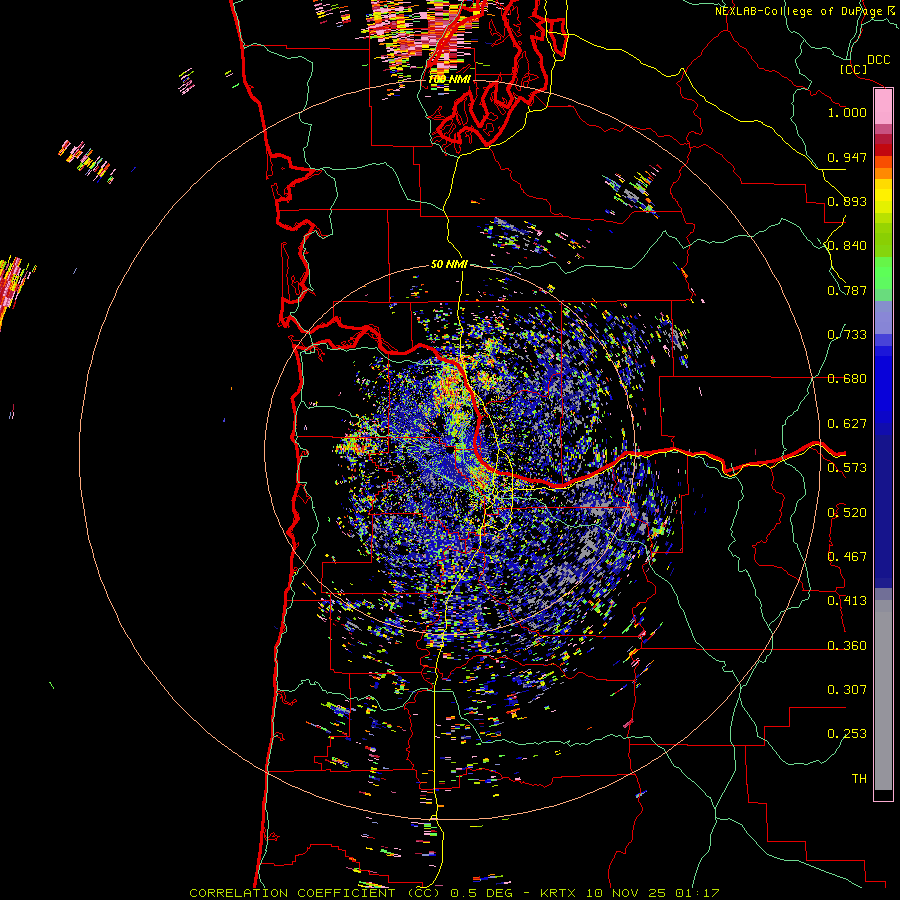Image resolution: width=900 pixels, height=900 pixels.
Task: Click the NEXLAB-College of DuPage label
Action: tap(798, 11)
